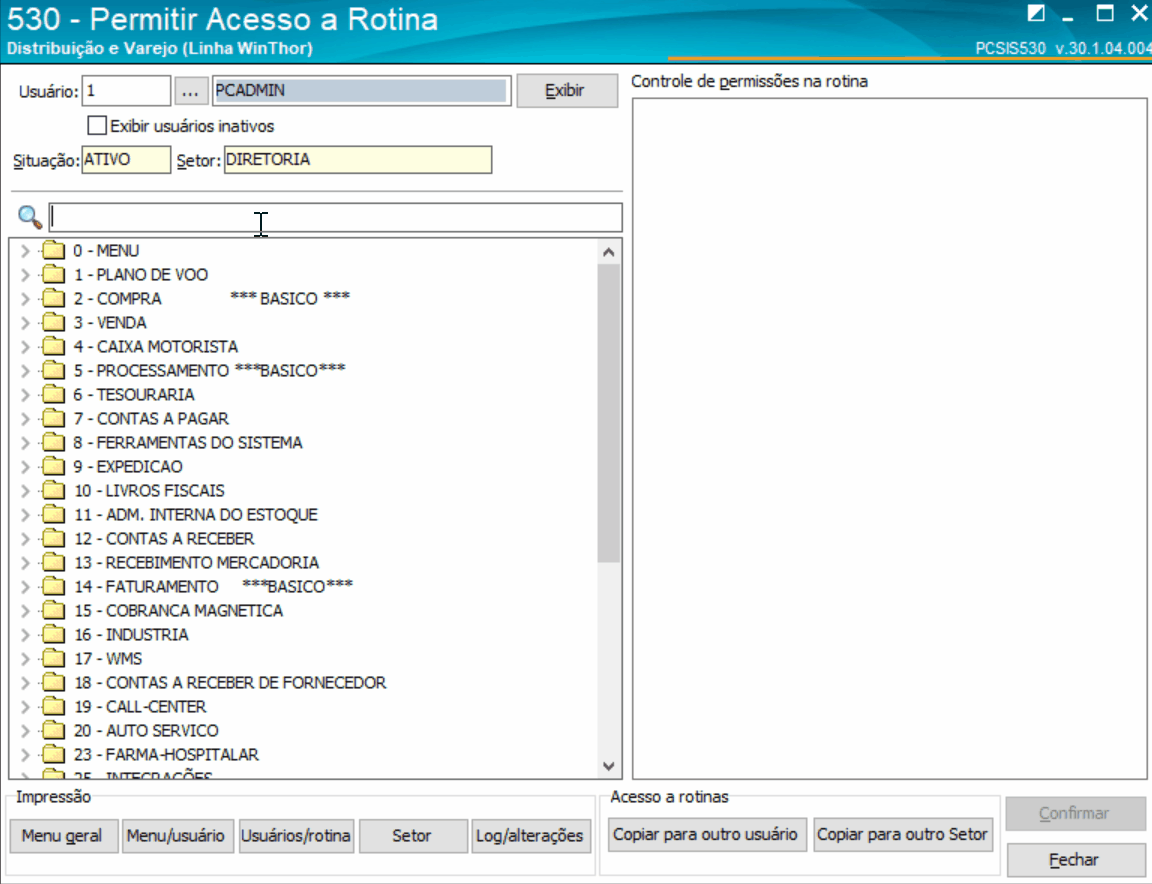Click the Usuário code input field
Image resolution: width=1152 pixels, height=884 pixels.
pyautogui.click(x=126, y=91)
